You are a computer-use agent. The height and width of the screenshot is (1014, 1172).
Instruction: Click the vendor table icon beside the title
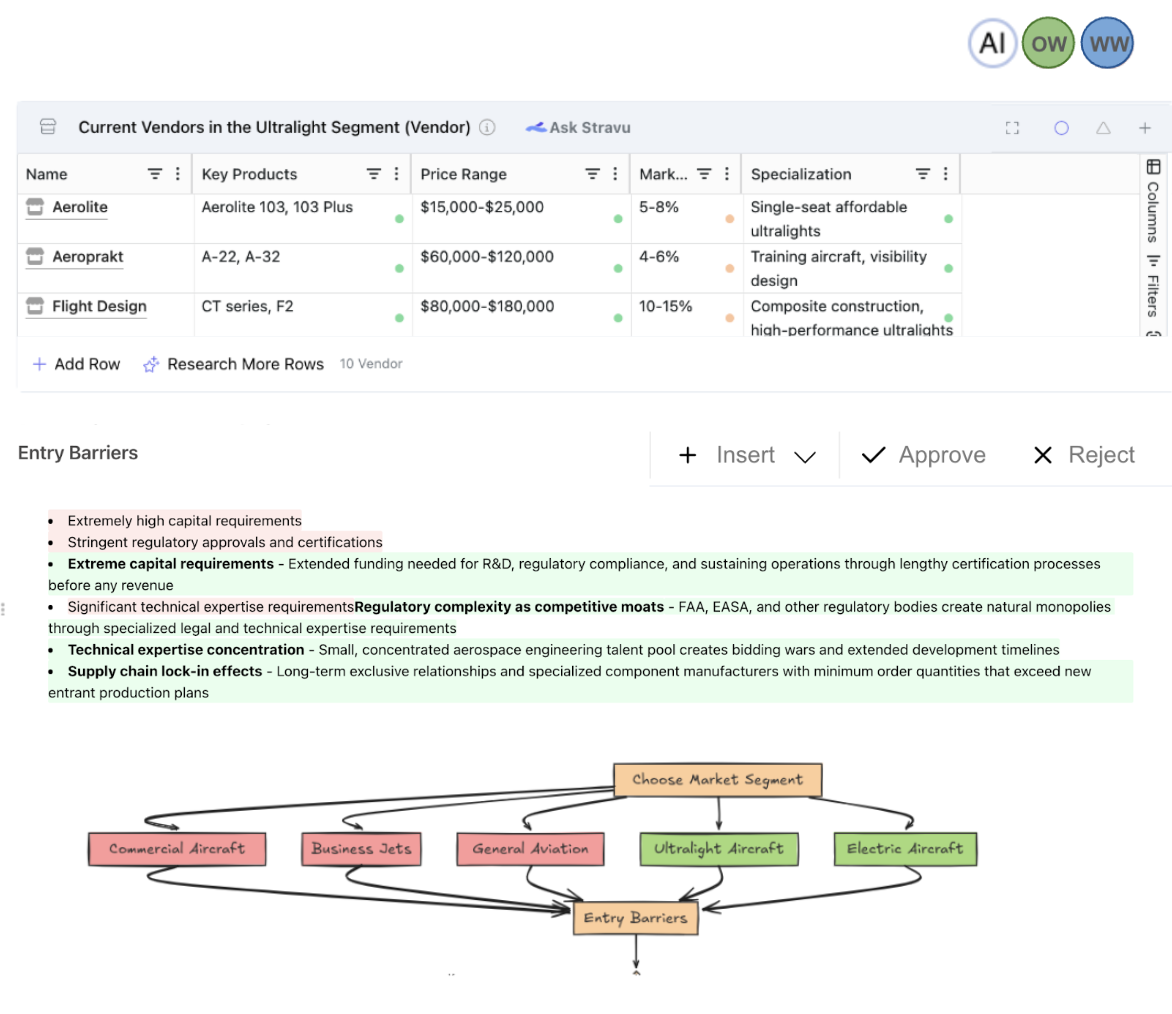click(48, 127)
